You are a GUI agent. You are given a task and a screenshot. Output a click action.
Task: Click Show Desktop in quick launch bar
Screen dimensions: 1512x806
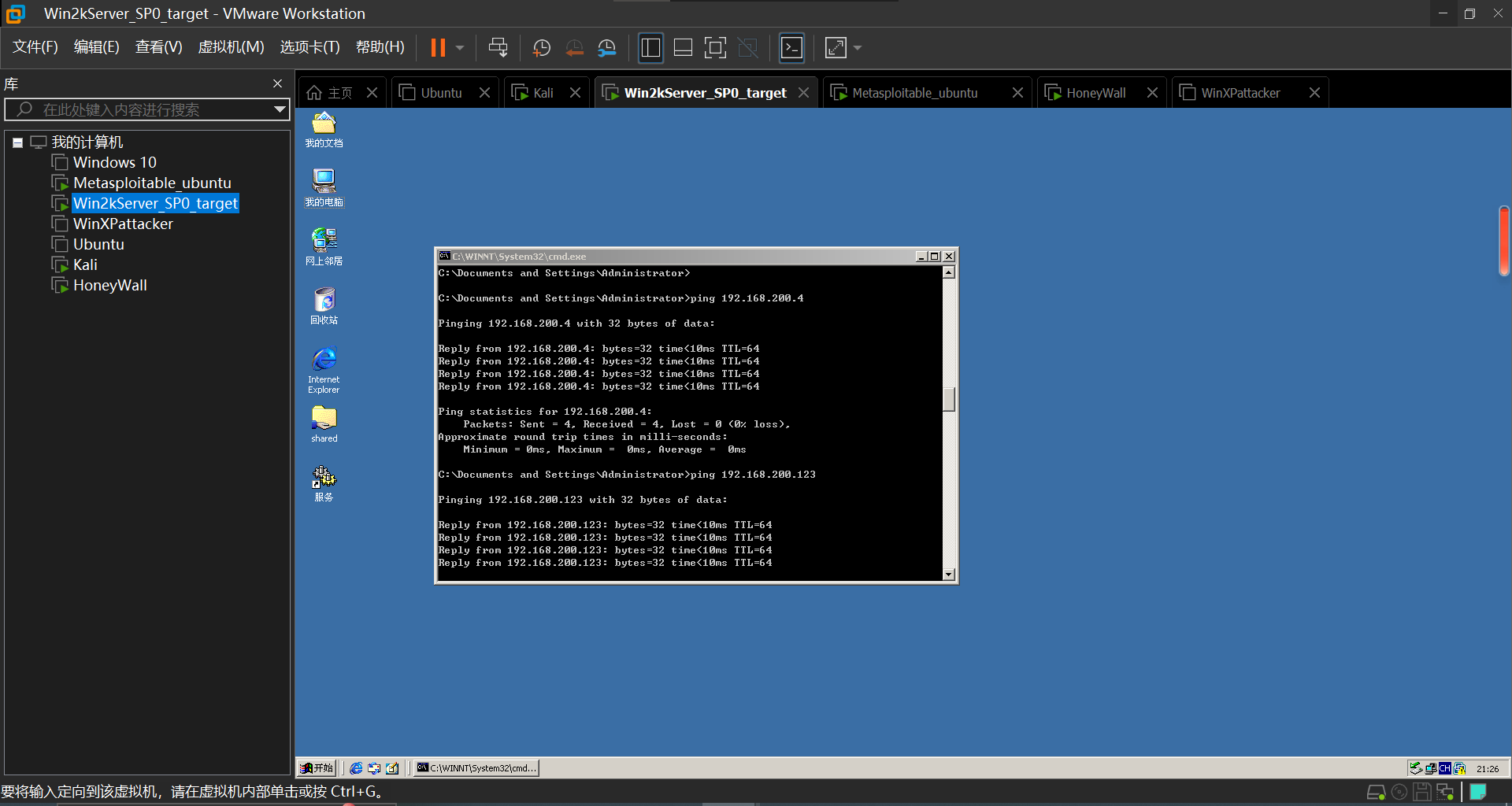392,768
